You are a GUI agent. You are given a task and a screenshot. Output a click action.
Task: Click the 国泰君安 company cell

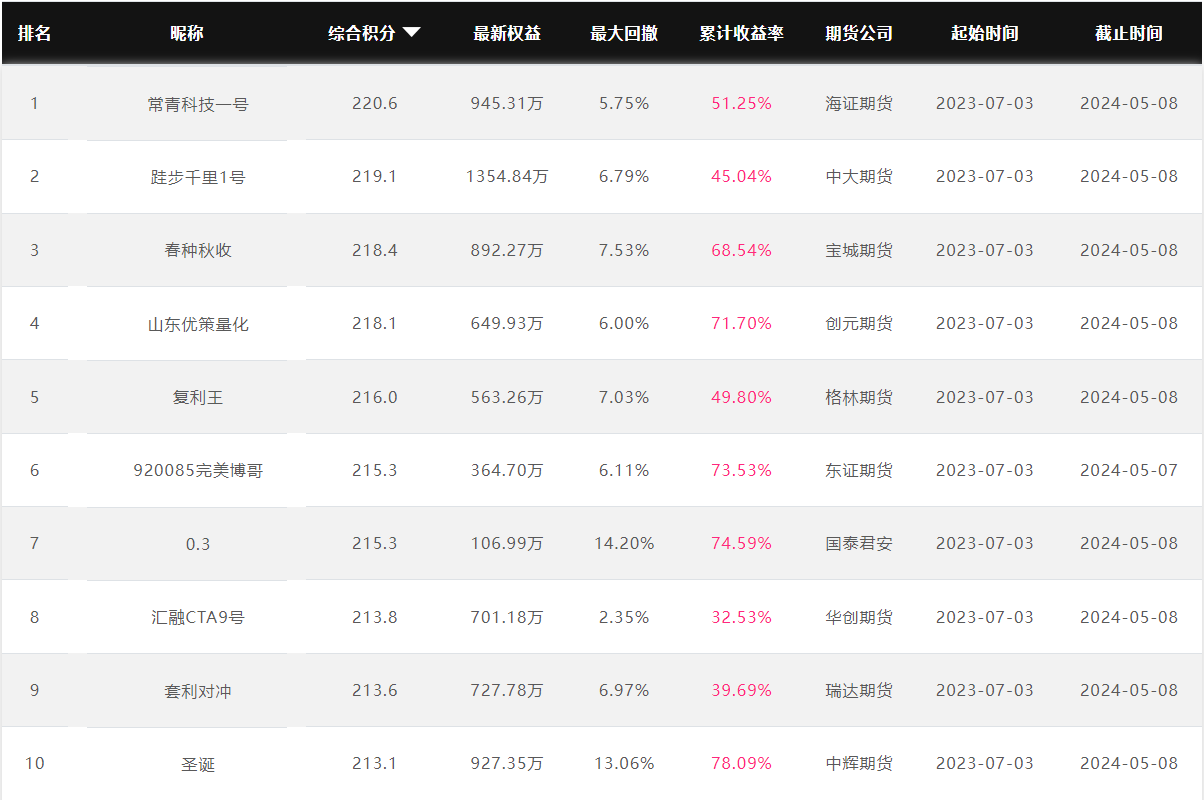coord(859,543)
